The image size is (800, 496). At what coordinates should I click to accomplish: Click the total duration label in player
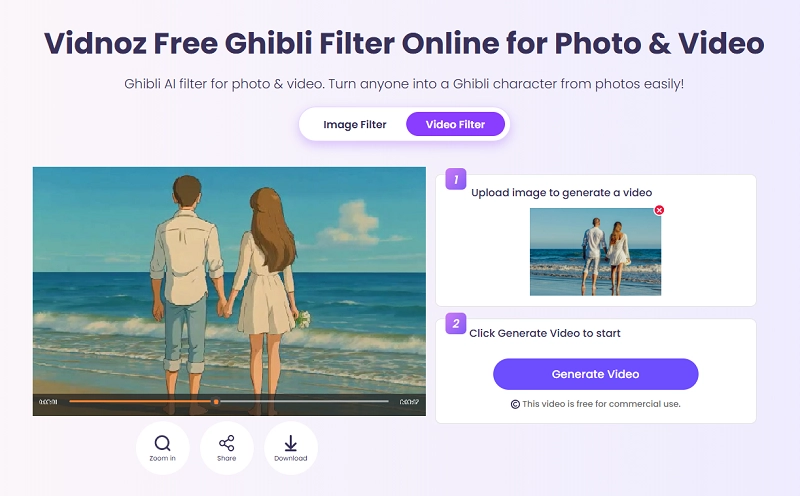point(409,402)
